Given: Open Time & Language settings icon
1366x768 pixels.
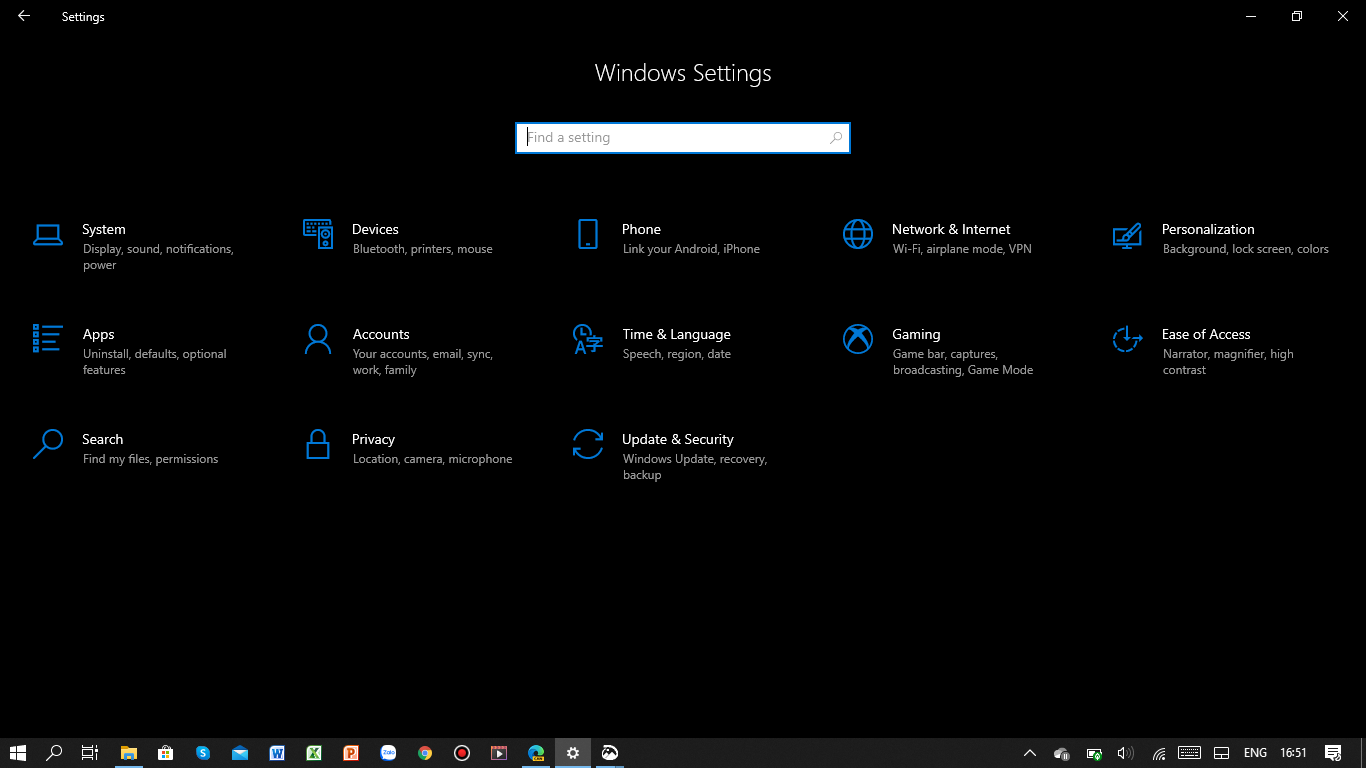Looking at the screenshot, I should (x=588, y=339).
